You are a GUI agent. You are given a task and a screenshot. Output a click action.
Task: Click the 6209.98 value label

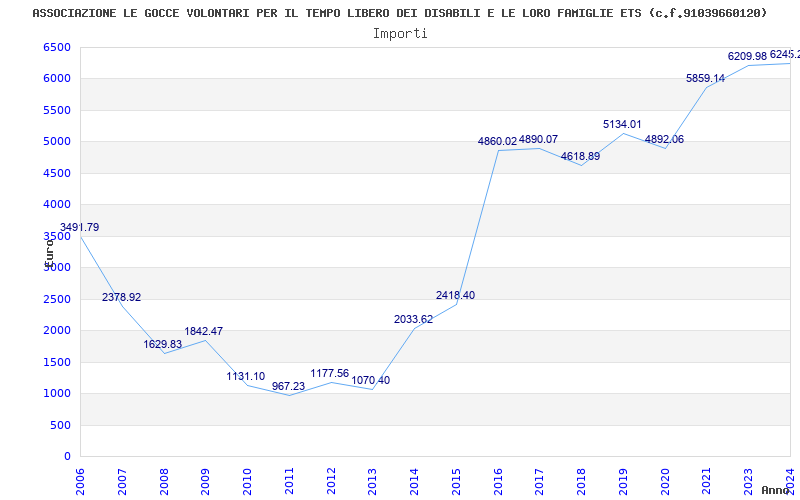747,56
